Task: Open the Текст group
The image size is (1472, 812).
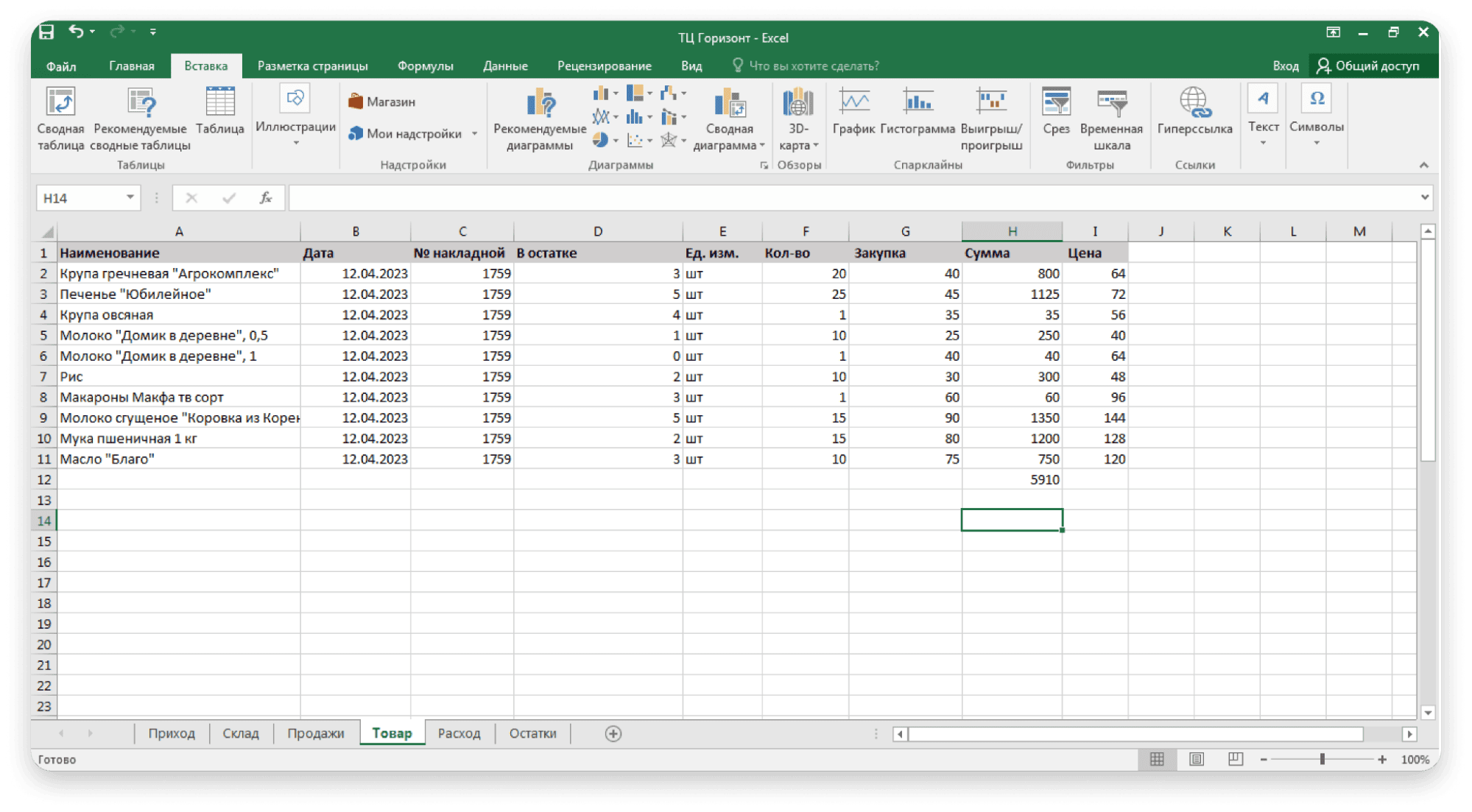Action: [x=1263, y=115]
